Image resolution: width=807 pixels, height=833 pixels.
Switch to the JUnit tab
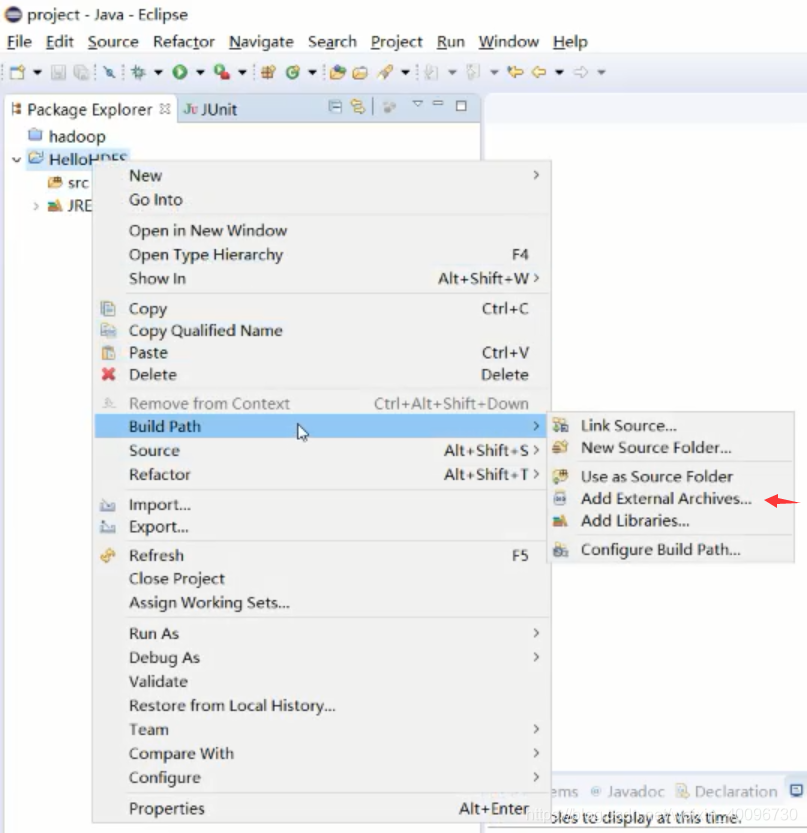[210, 109]
